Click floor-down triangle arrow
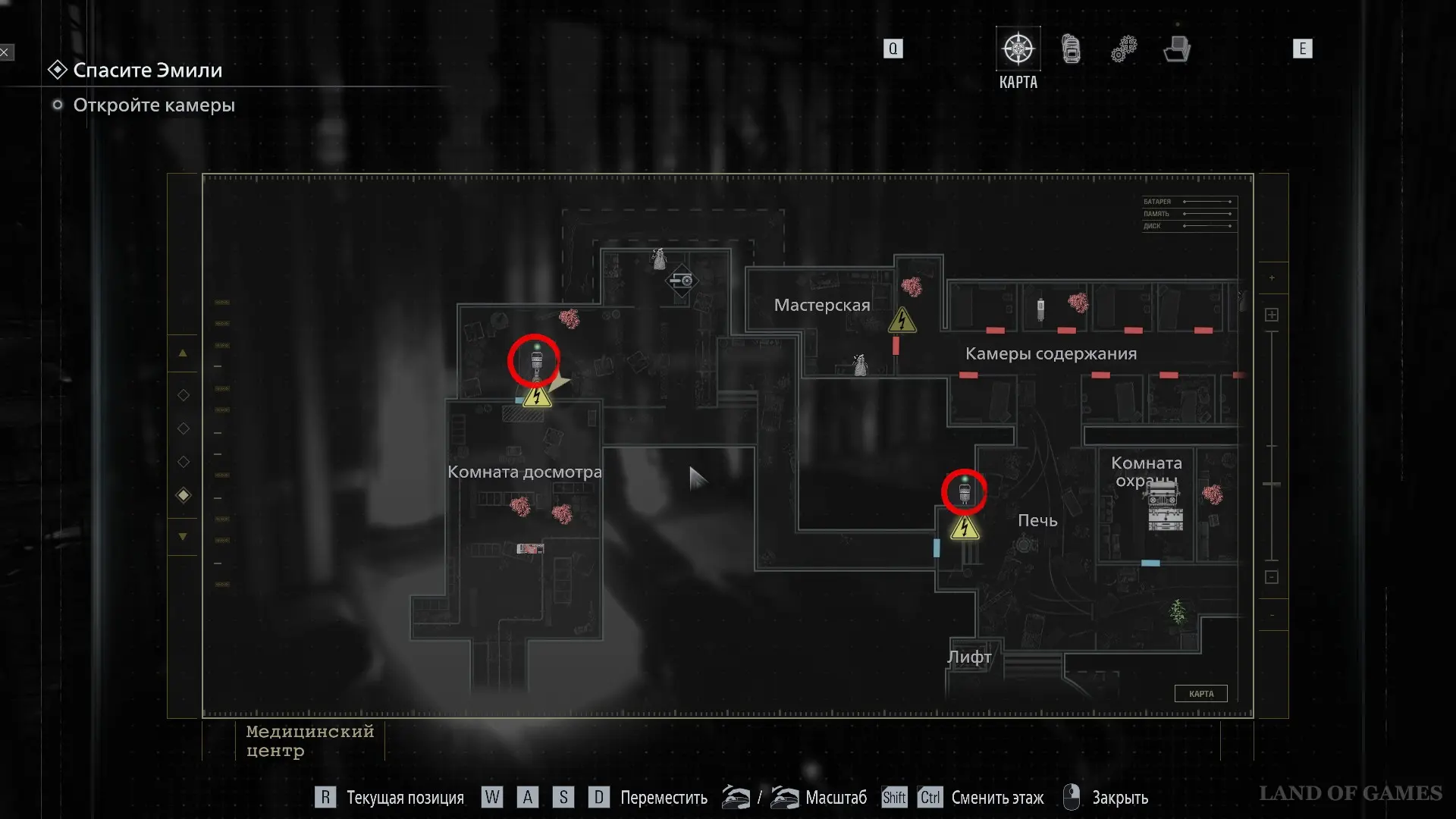 point(183,536)
